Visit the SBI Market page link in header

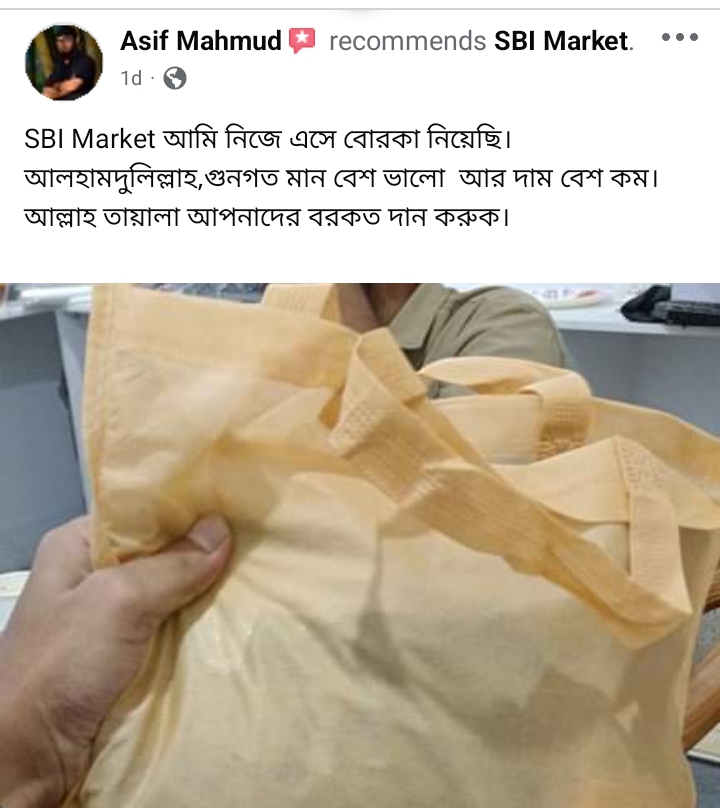click(x=562, y=41)
